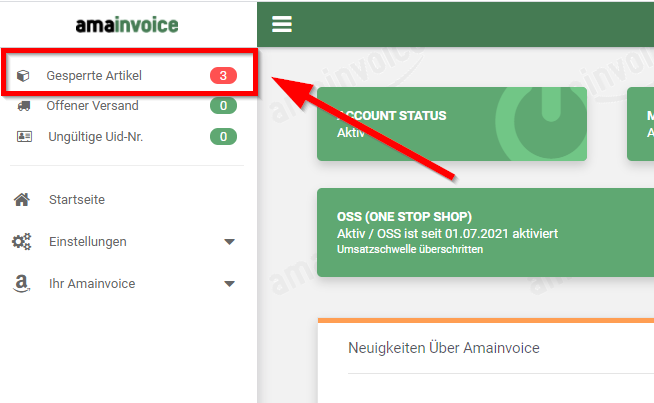
Task: Open the OSS (One Stop Shop) card
Action: tap(485, 232)
